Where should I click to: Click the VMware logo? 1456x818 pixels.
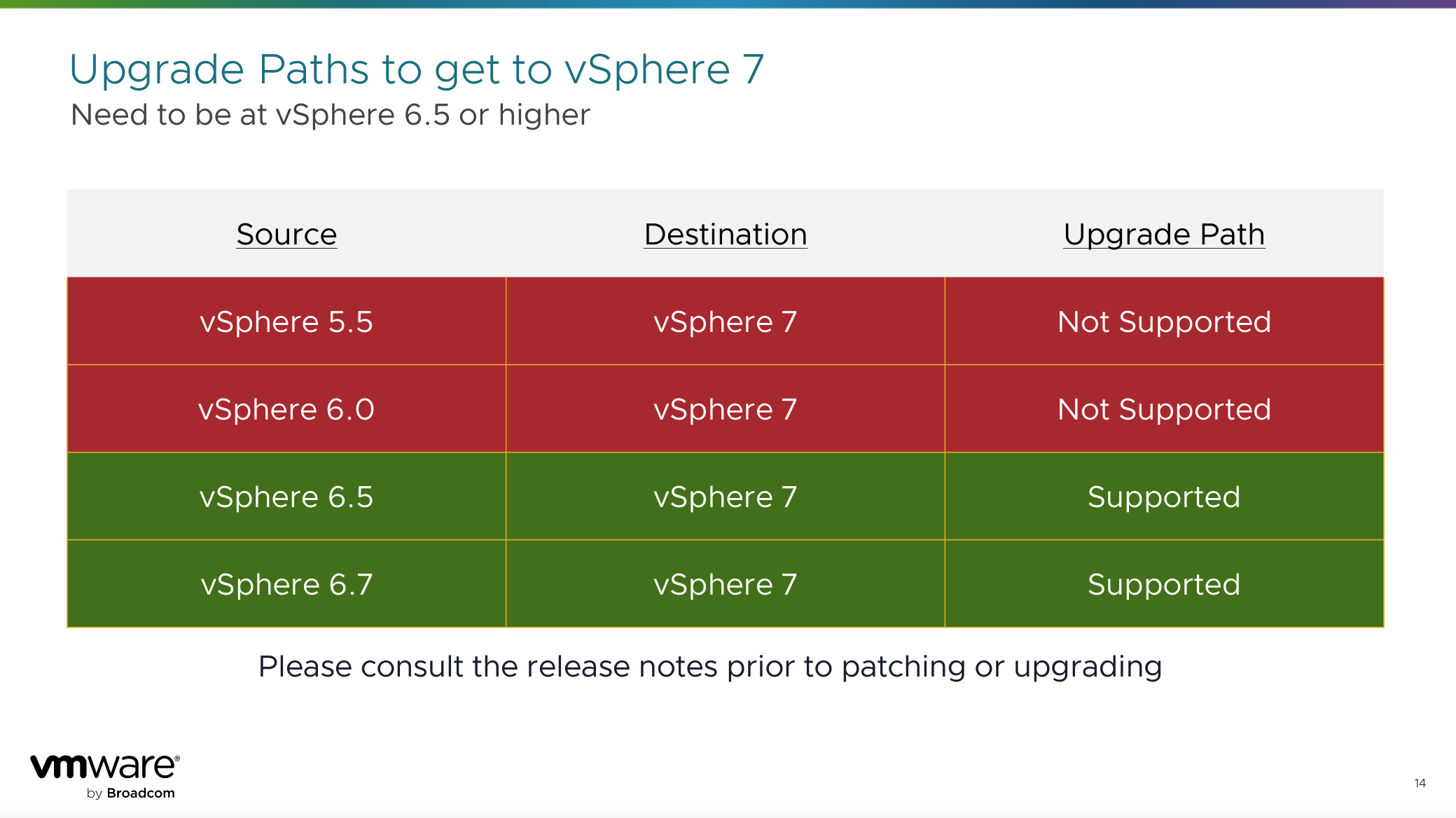[x=105, y=767]
